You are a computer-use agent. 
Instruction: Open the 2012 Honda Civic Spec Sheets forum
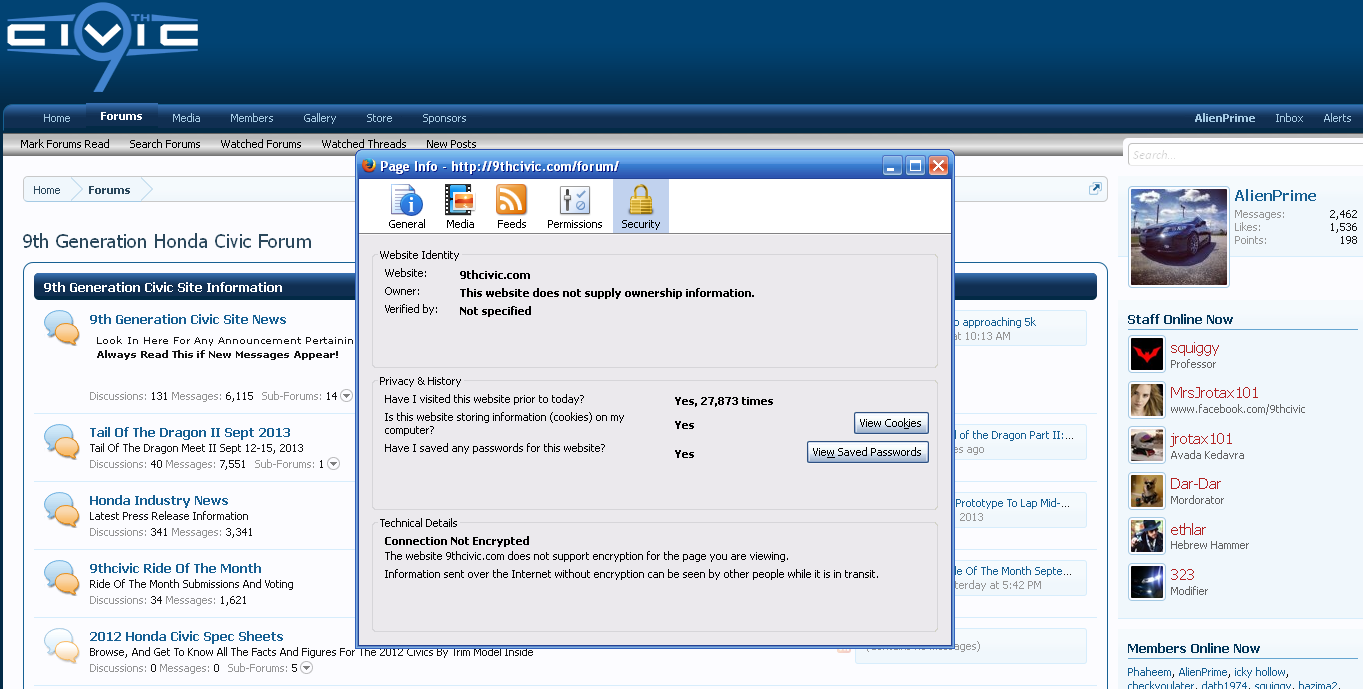pos(186,637)
